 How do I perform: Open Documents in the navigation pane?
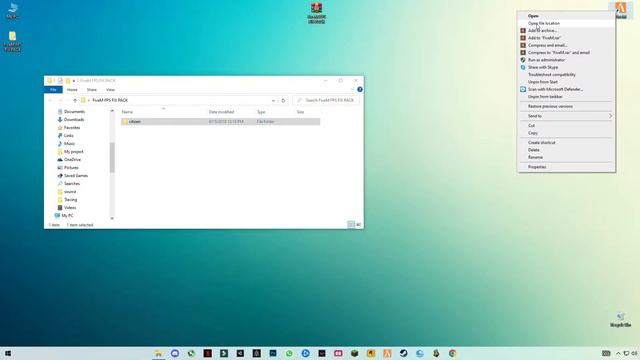71,111
